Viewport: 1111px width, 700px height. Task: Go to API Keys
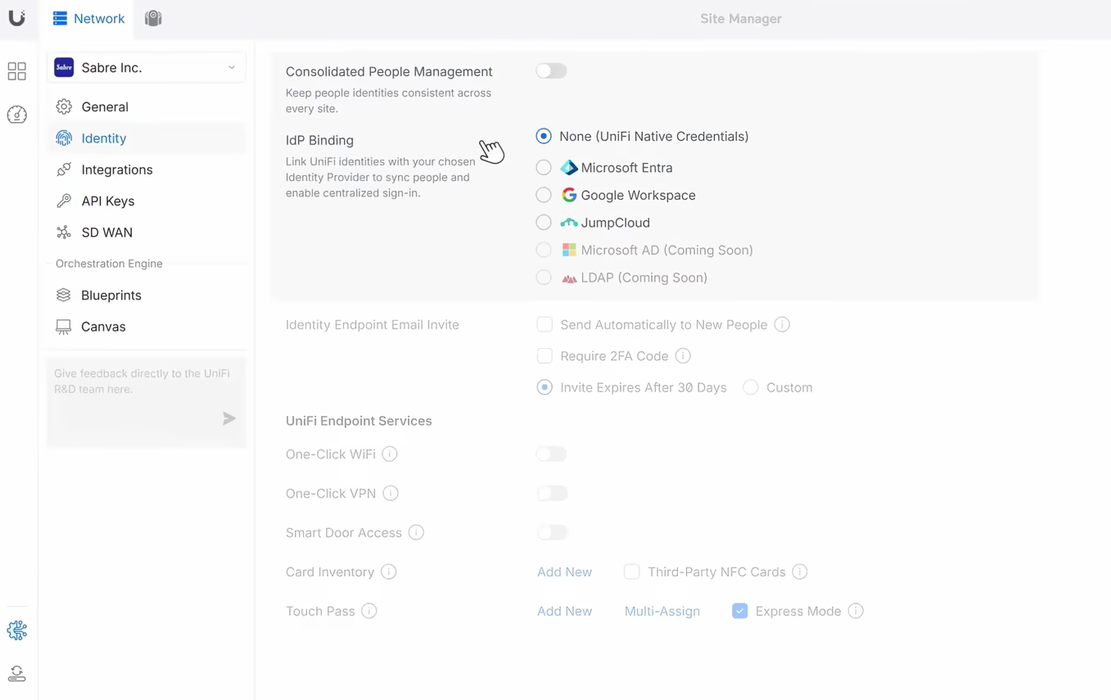tap(147, 201)
